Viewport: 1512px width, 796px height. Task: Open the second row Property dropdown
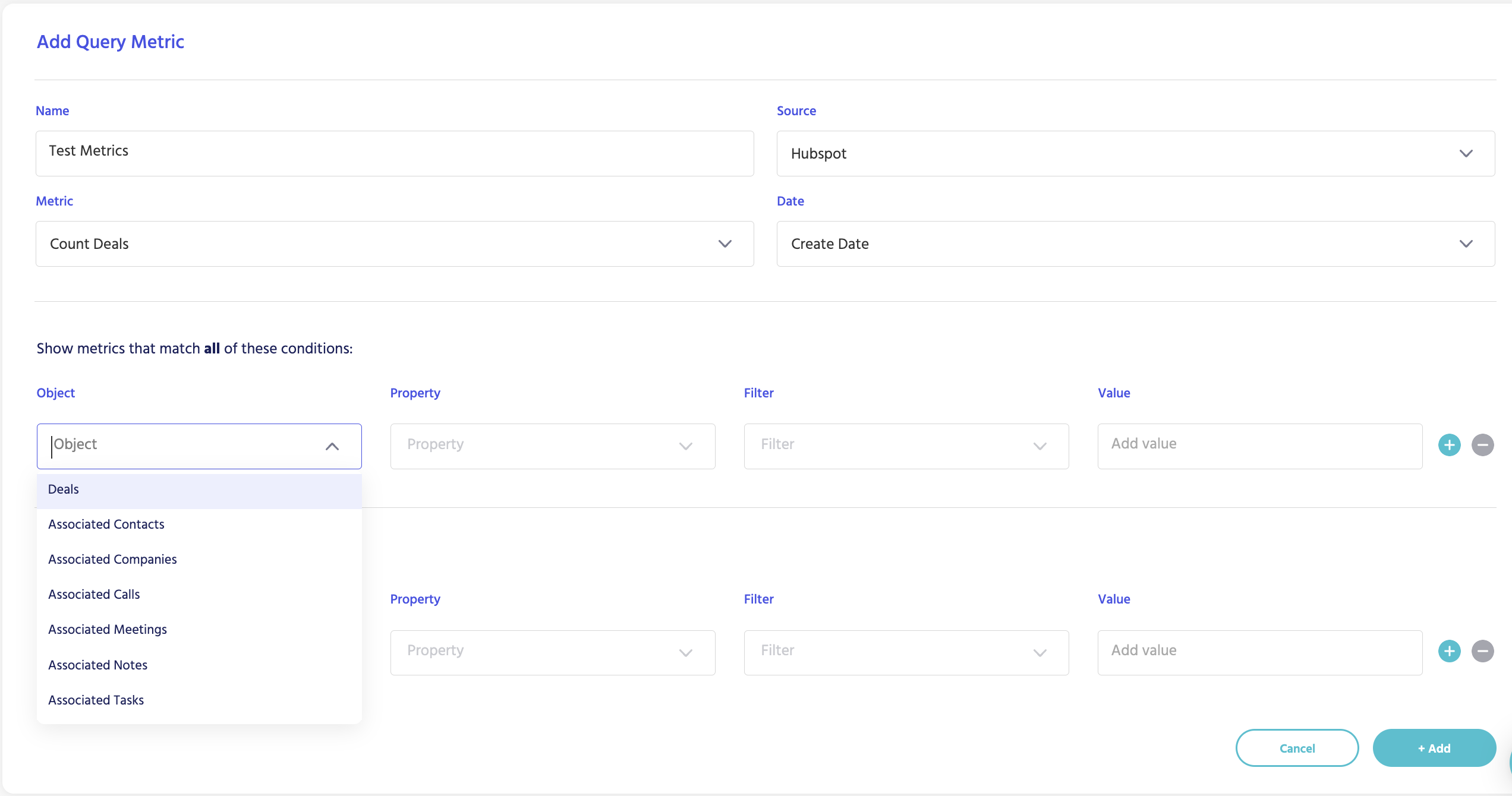[552, 652]
